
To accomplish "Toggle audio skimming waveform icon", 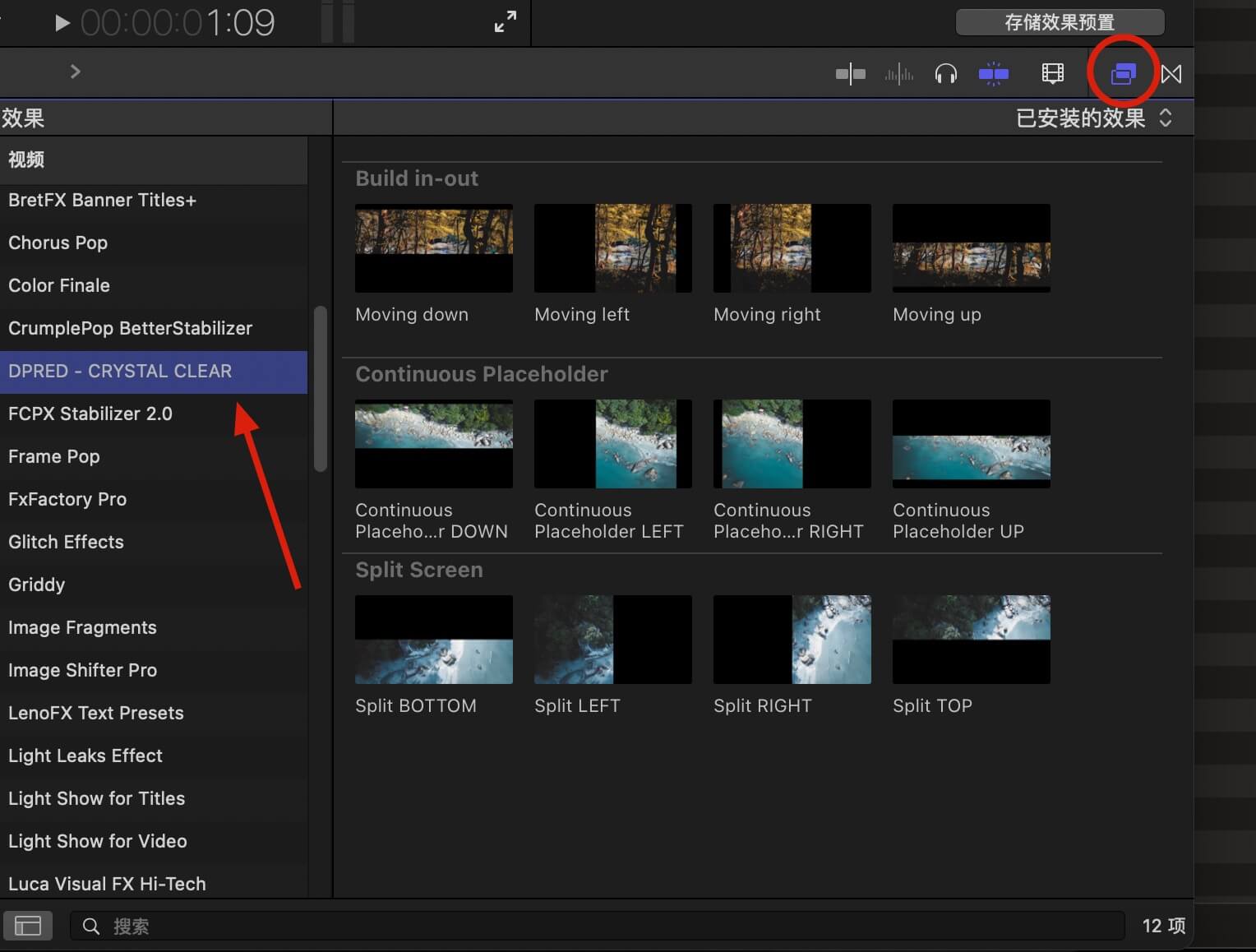I will point(898,75).
